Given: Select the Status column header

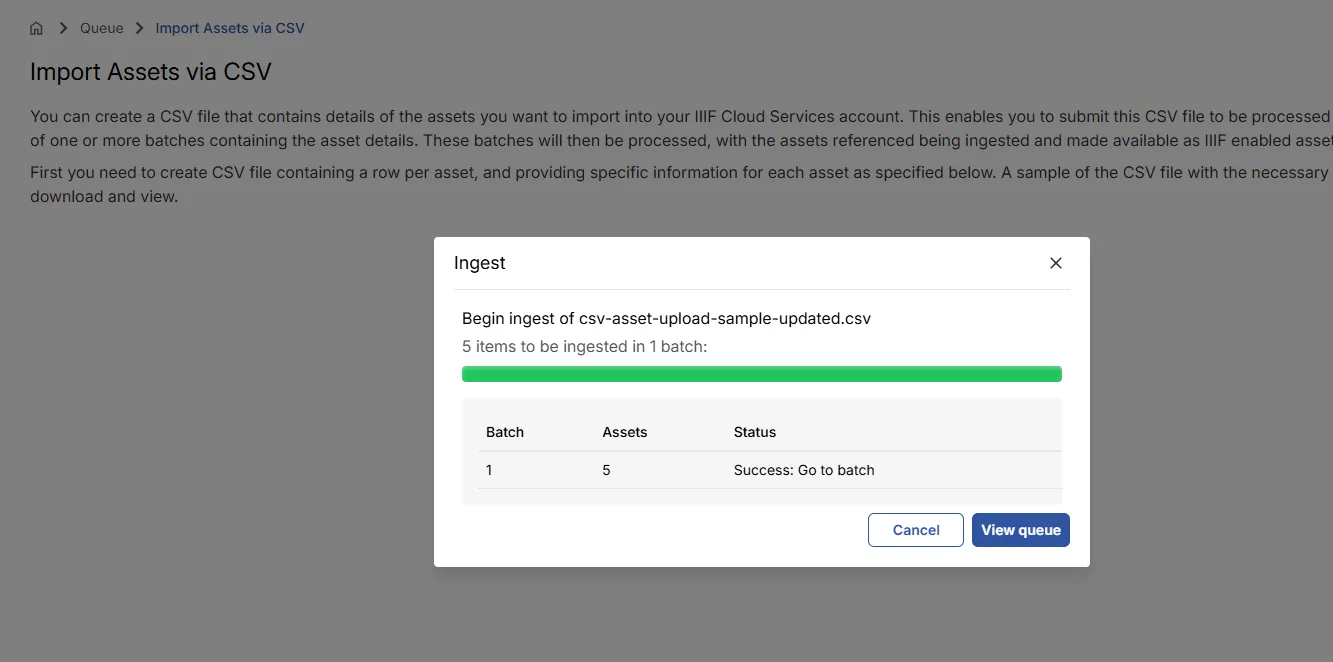Looking at the screenshot, I should click(x=754, y=432).
